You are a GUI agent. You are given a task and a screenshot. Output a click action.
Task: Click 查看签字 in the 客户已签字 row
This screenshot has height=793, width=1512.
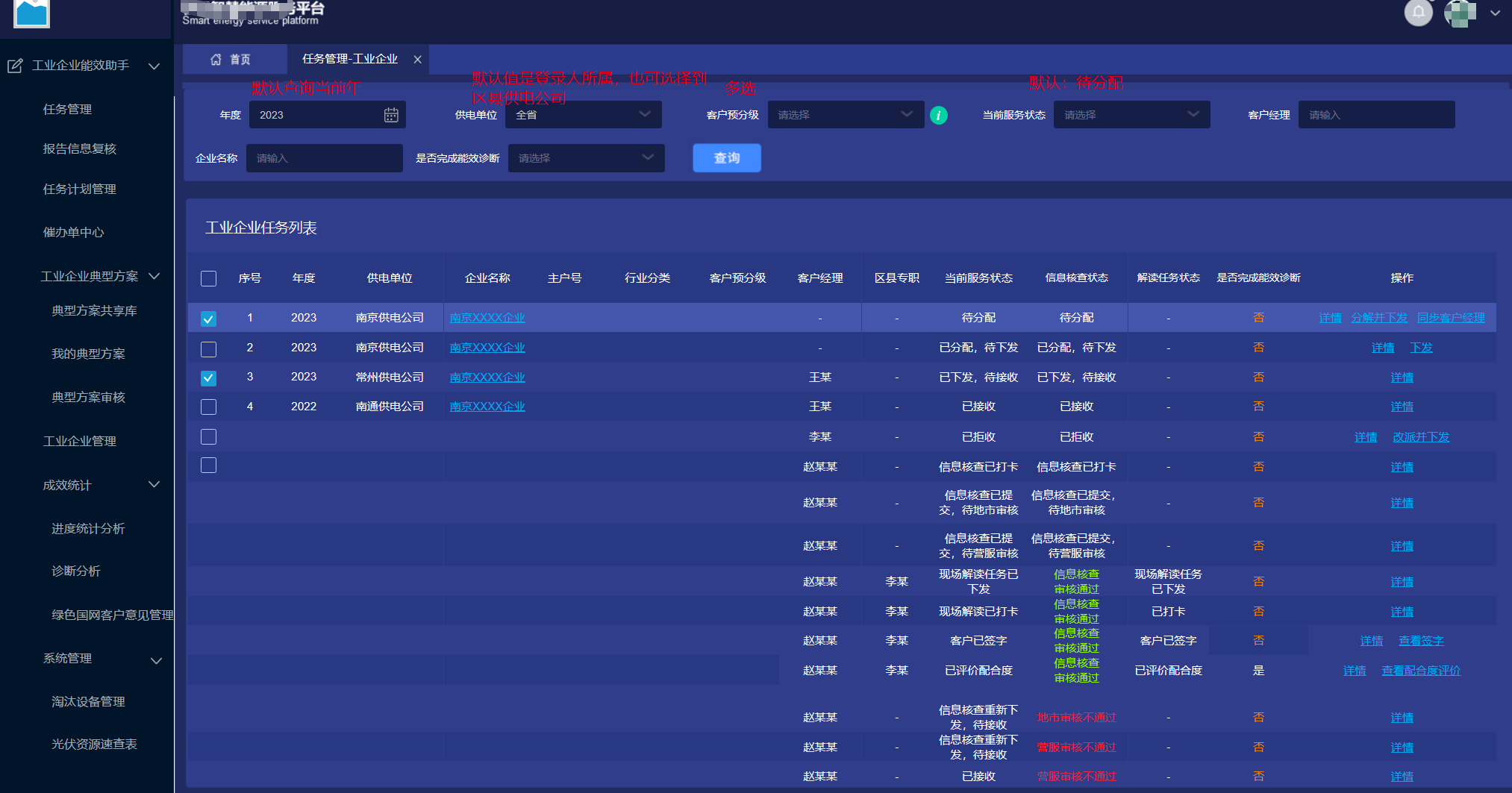(x=1421, y=641)
